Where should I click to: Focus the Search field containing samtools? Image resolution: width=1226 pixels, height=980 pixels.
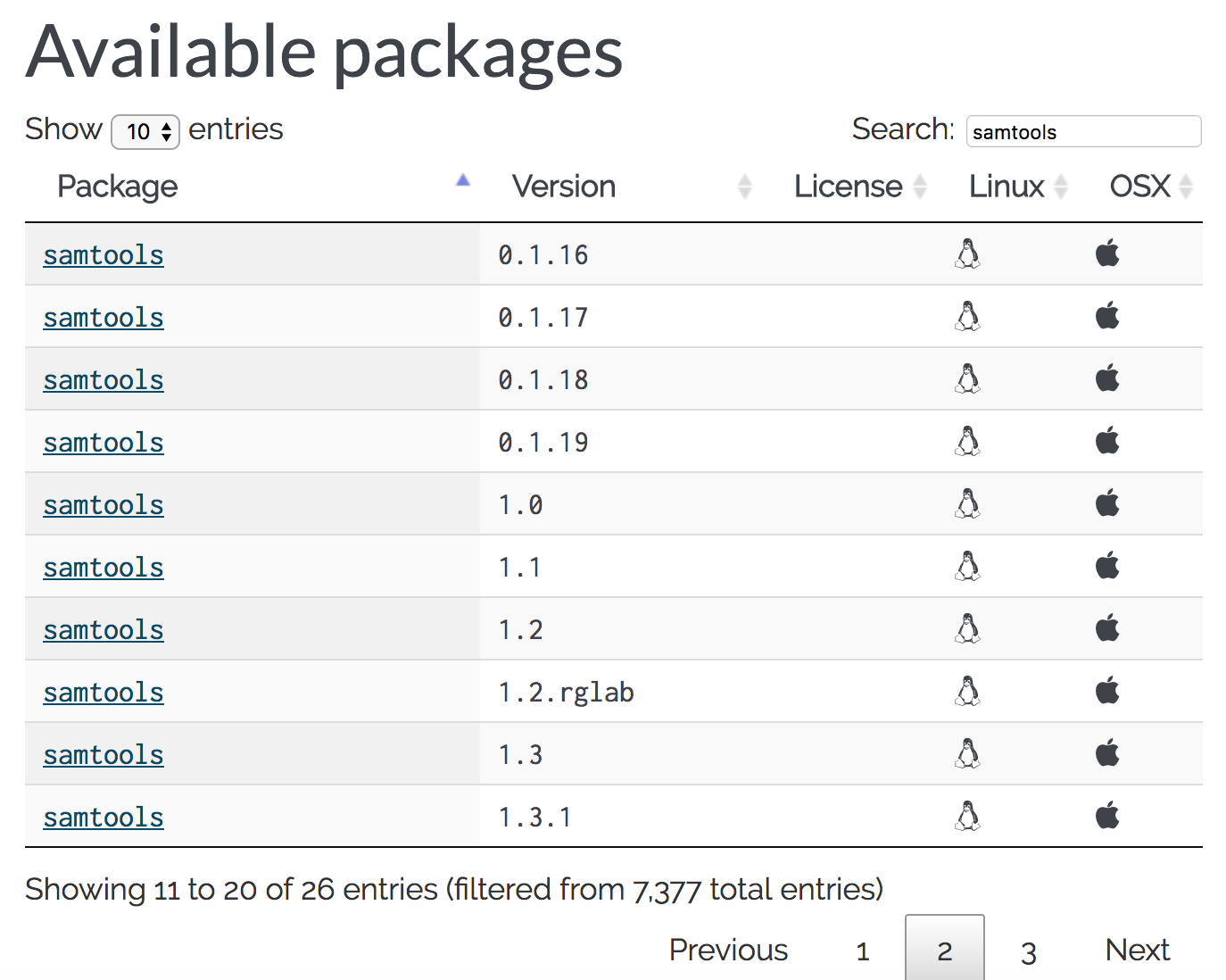pyautogui.click(x=1083, y=132)
